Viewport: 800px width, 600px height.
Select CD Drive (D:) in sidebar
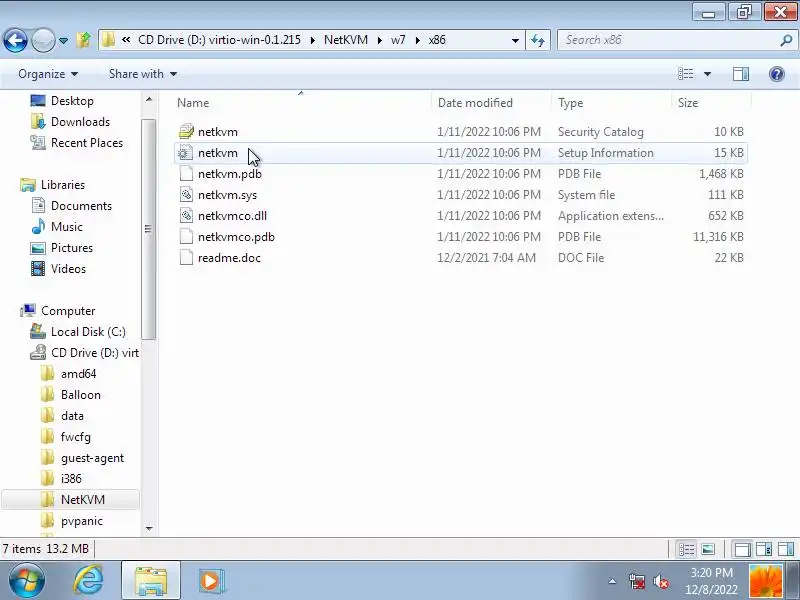pyautogui.click(x=94, y=353)
